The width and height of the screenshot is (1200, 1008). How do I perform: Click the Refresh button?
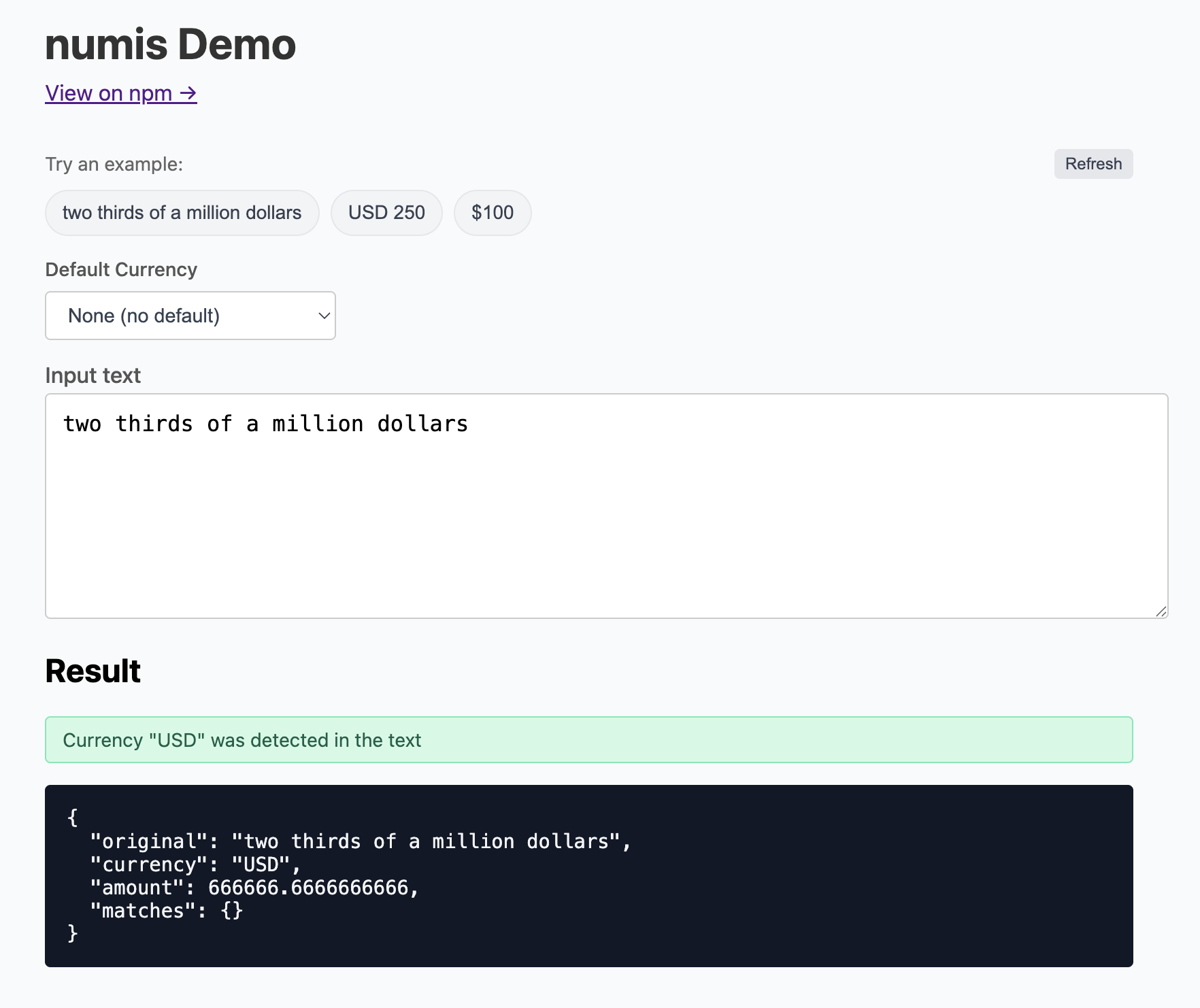click(1093, 163)
